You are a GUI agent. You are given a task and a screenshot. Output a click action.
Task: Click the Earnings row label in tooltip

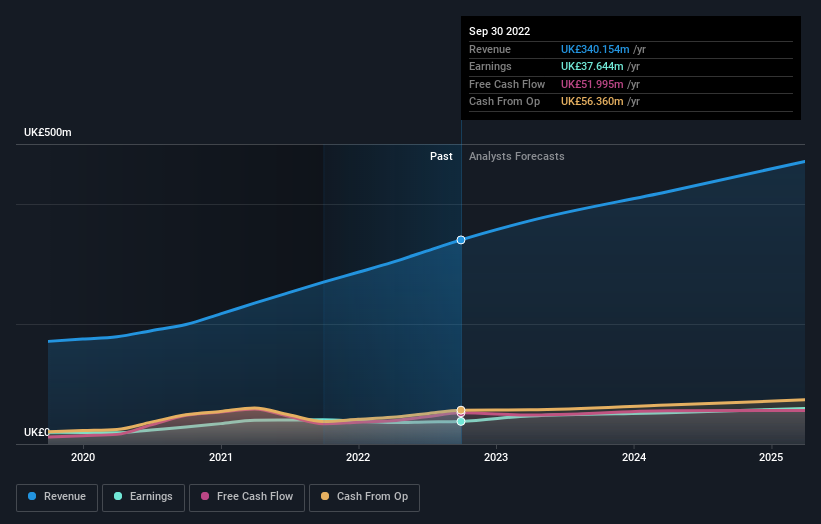[x=490, y=66]
